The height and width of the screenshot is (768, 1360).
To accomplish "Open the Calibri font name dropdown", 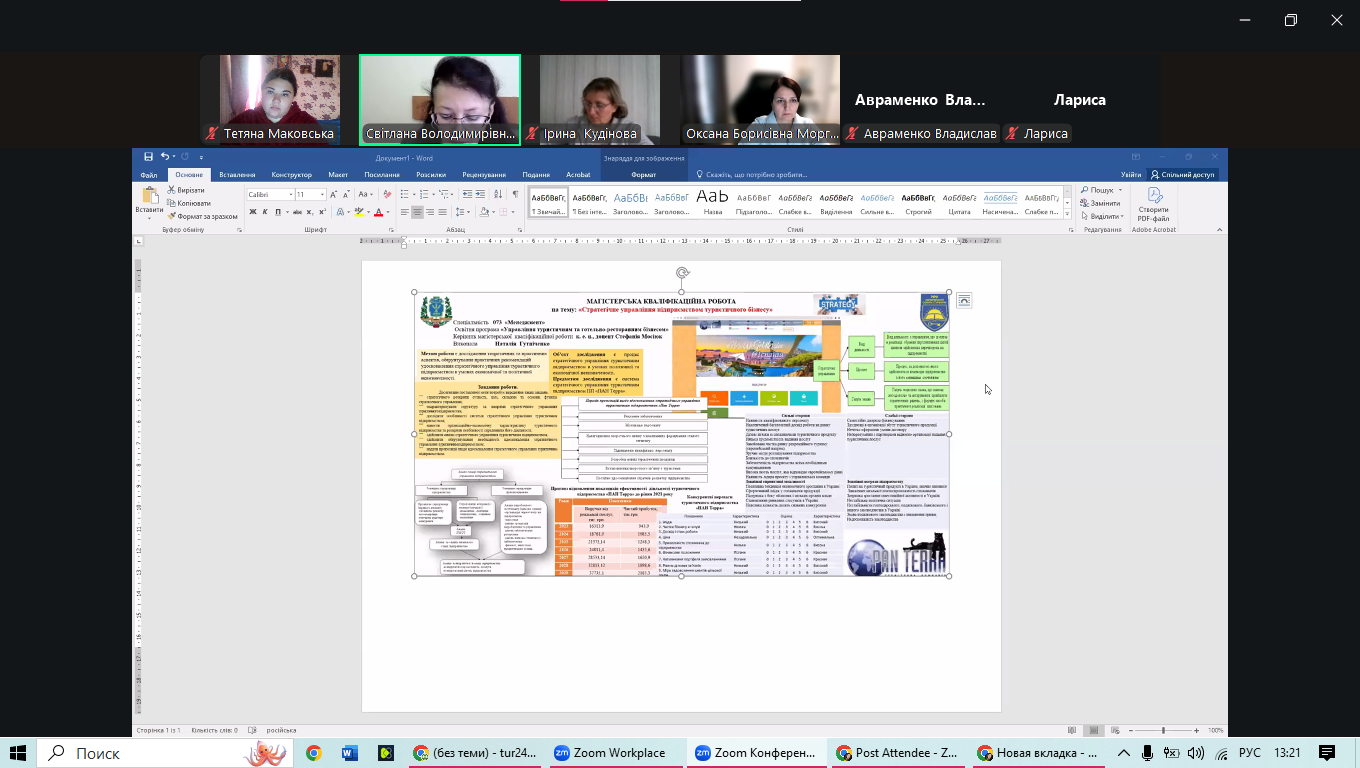I will tap(291, 195).
